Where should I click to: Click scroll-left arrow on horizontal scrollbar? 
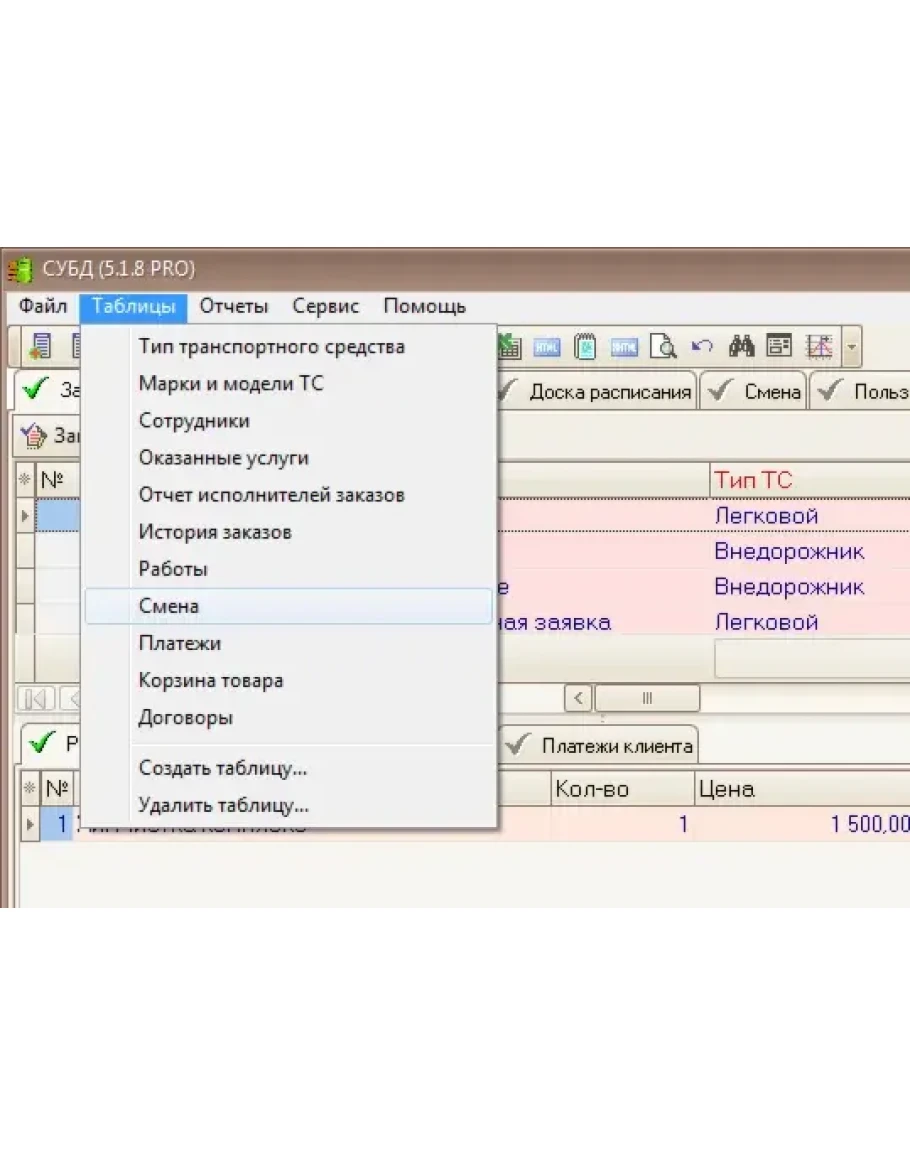[x=581, y=697]
